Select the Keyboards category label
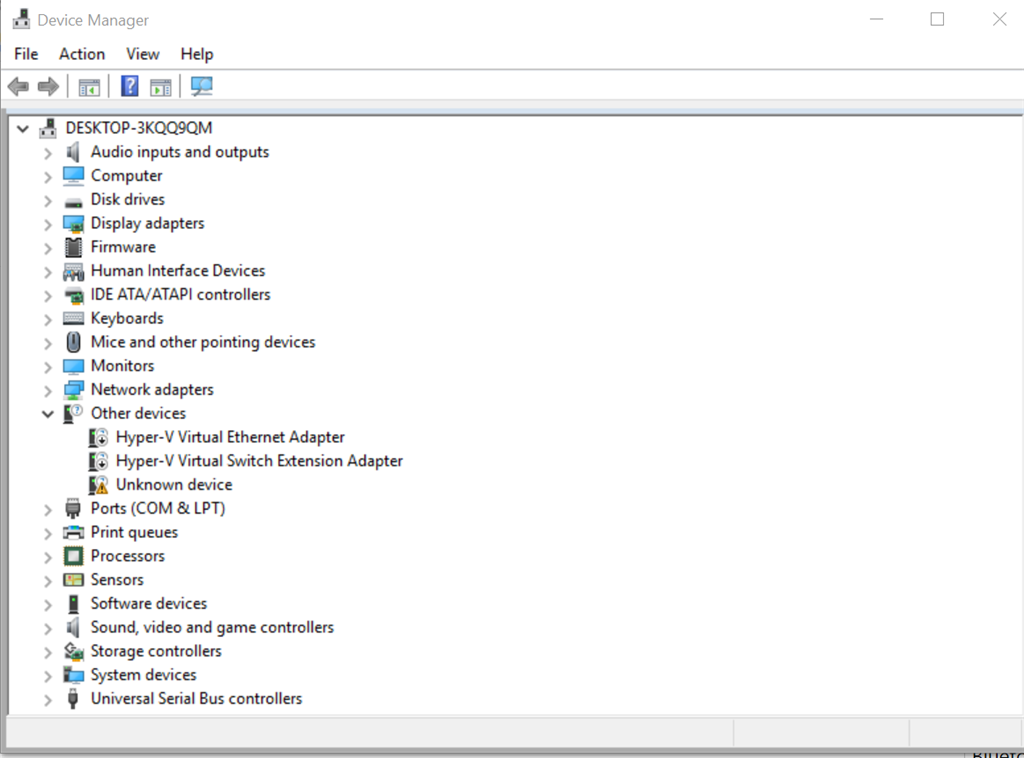 127,319
